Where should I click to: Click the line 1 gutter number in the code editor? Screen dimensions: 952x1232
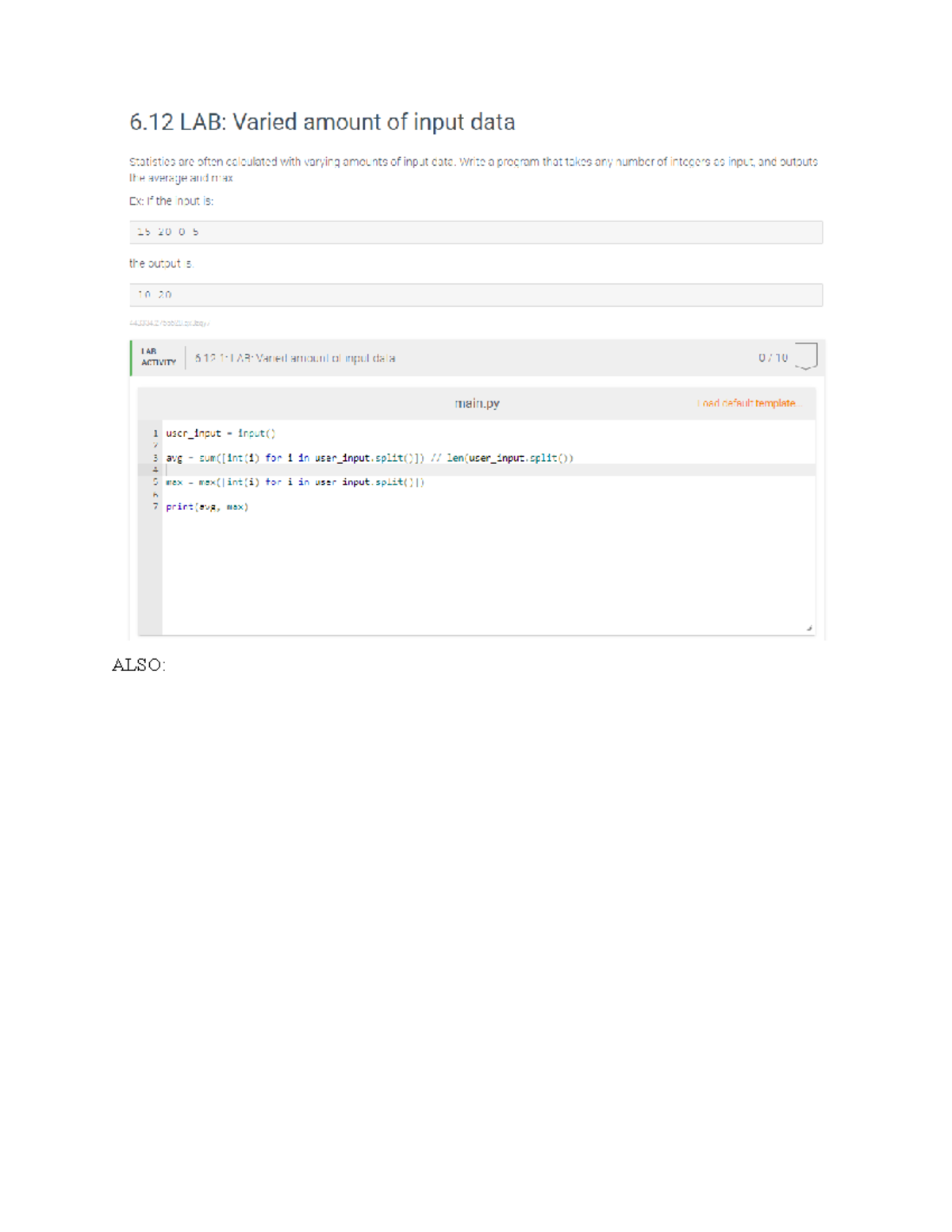[155, 433]
